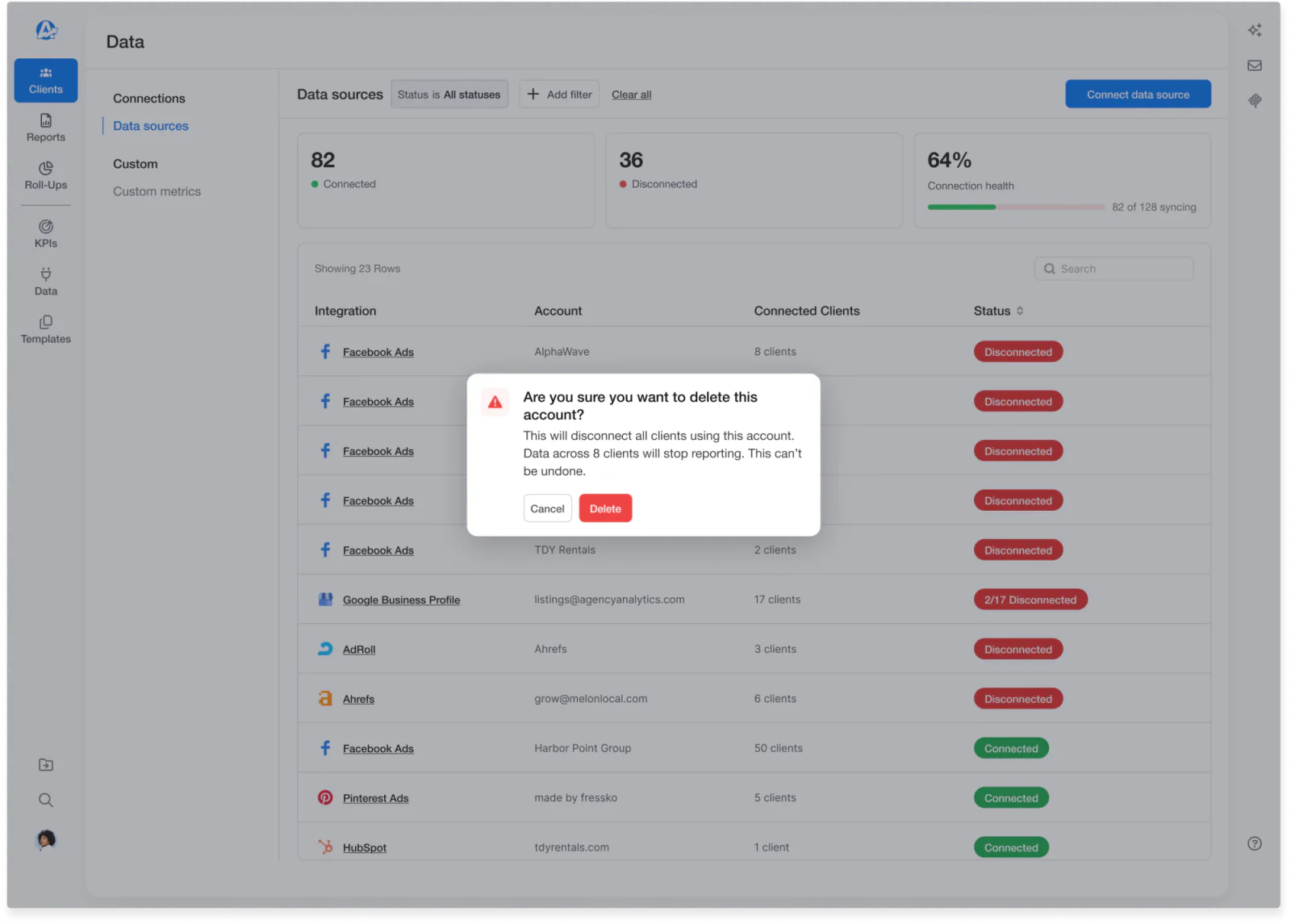Open Roll-Ups from the sidebar
This screenshot has width=1291, height=924.
click(x=46, y=176)
